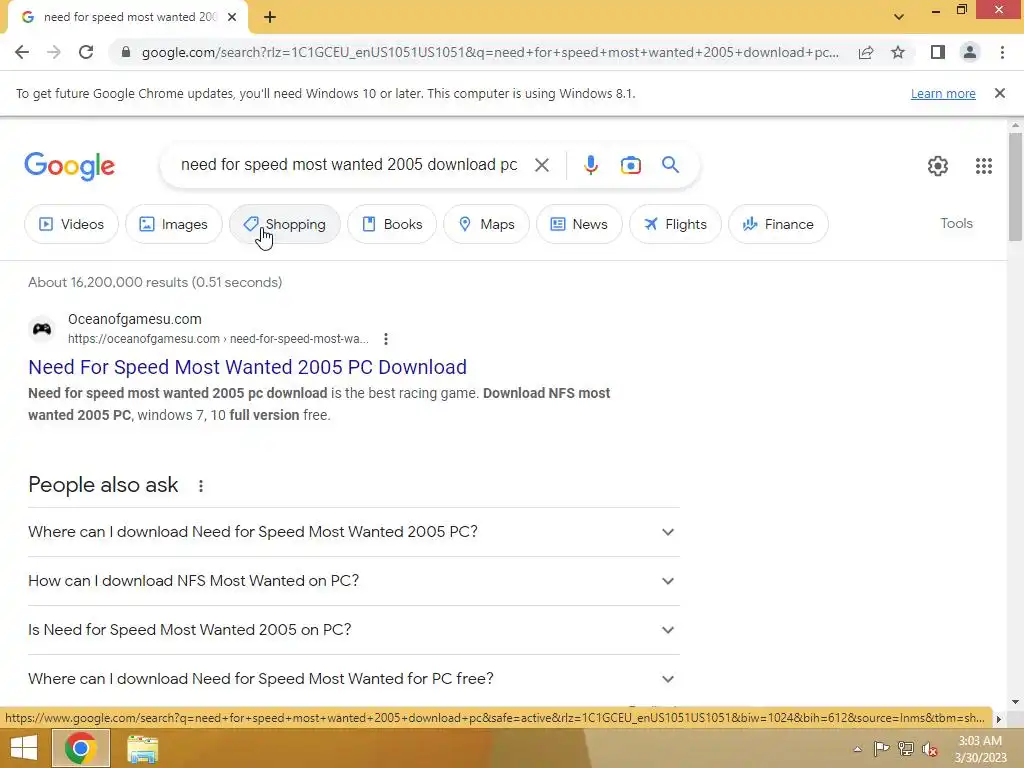Switch to the Videos results tab

pyautogui.click(x=71, y=224)
